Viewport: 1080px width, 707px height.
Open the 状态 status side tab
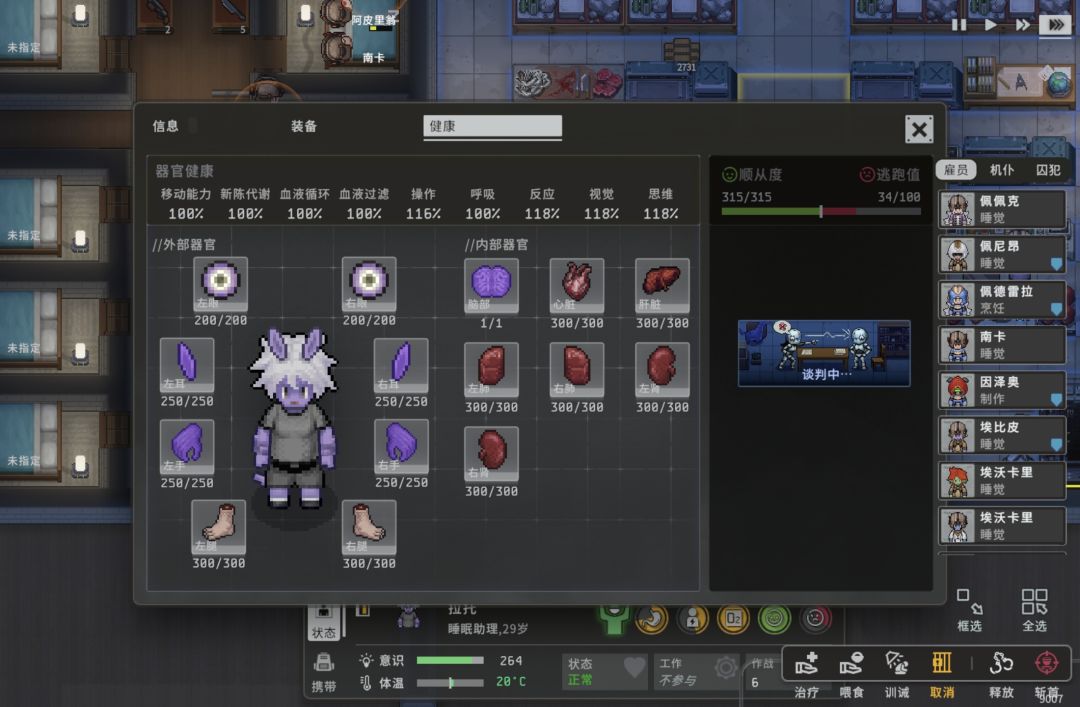324,622
